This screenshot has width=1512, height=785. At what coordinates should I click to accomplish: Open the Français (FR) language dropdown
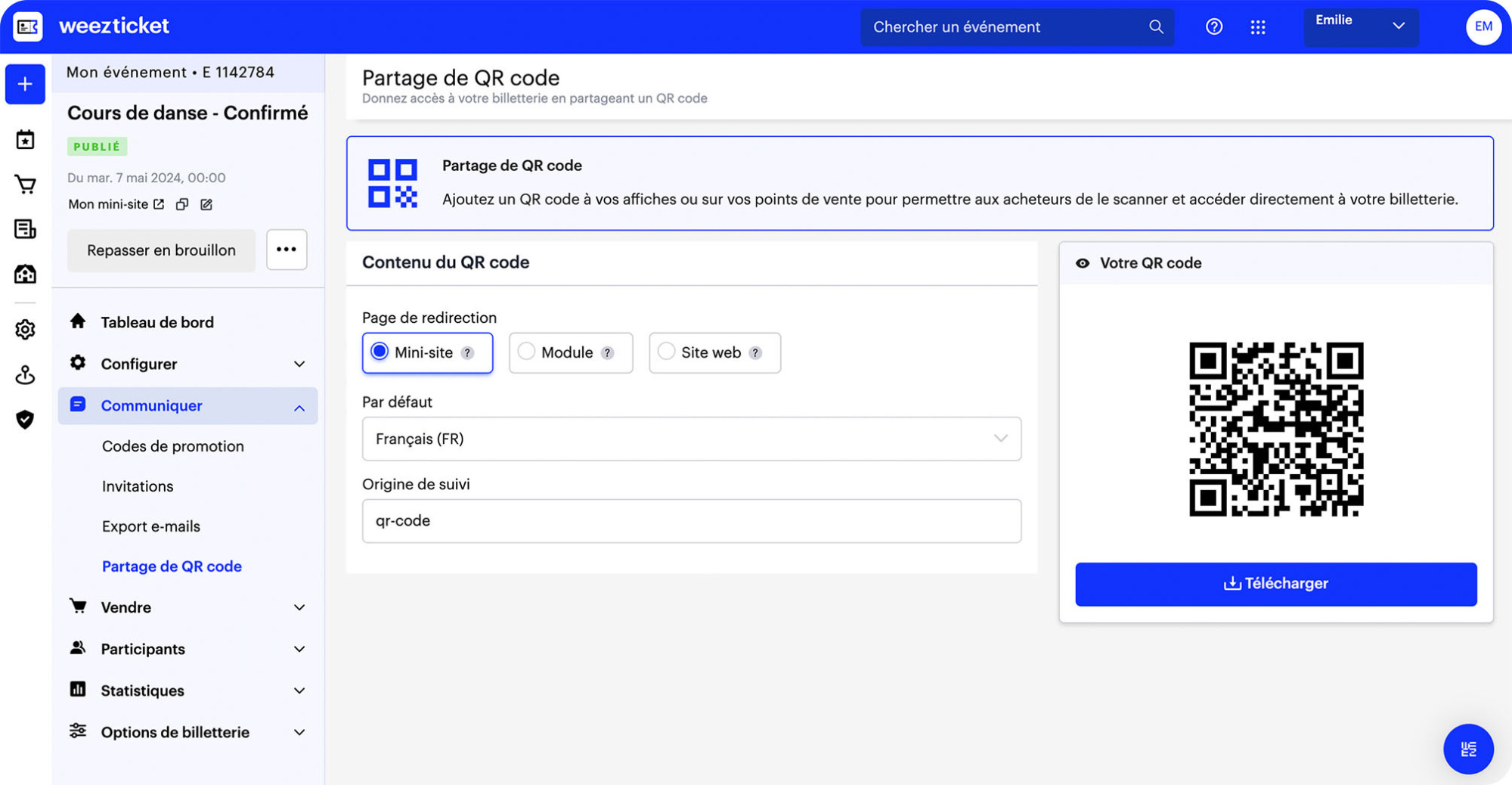tap(691, 439)
